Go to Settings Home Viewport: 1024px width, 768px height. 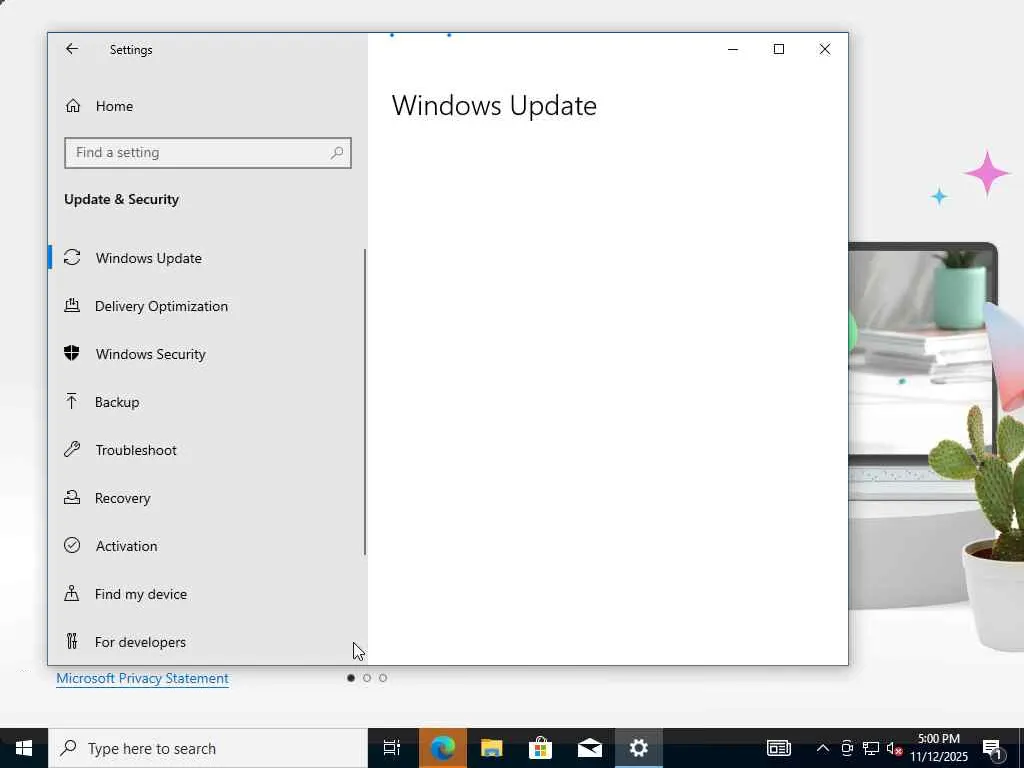point(207,106)
